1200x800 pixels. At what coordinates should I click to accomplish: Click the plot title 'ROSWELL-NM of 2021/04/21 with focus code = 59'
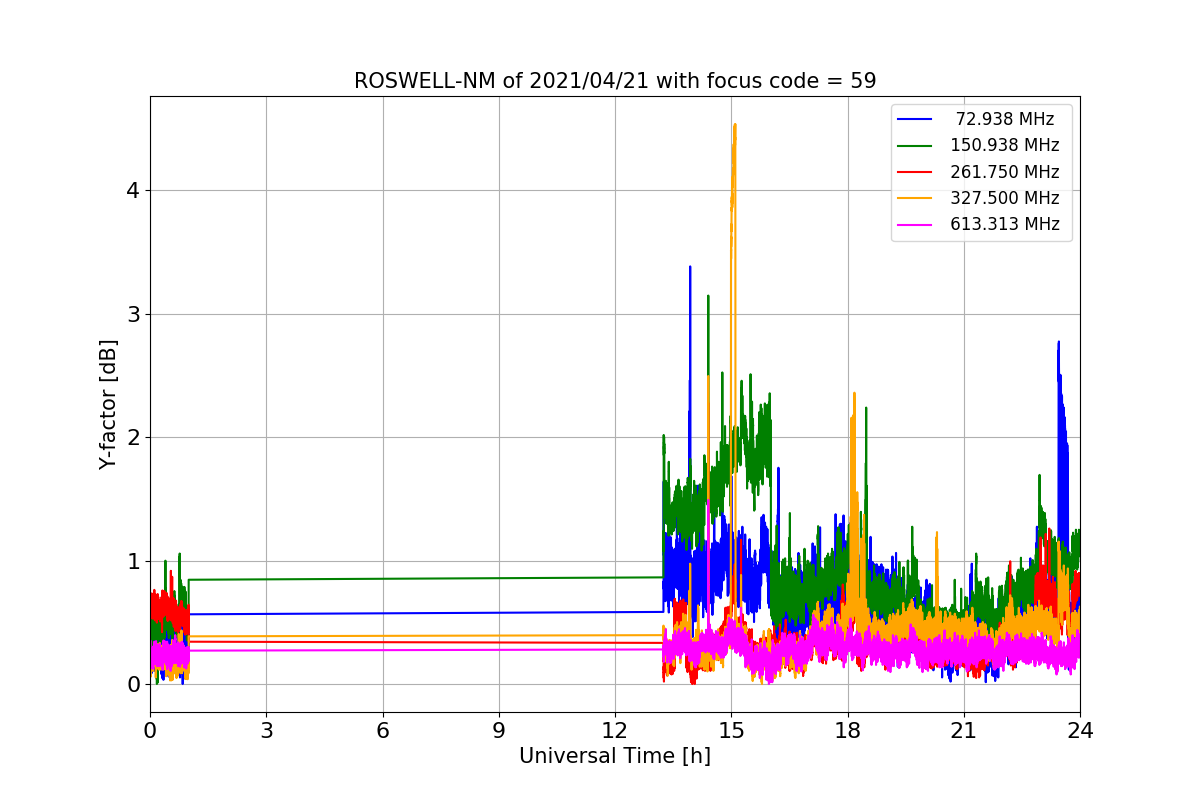click(x=615, y=81)
